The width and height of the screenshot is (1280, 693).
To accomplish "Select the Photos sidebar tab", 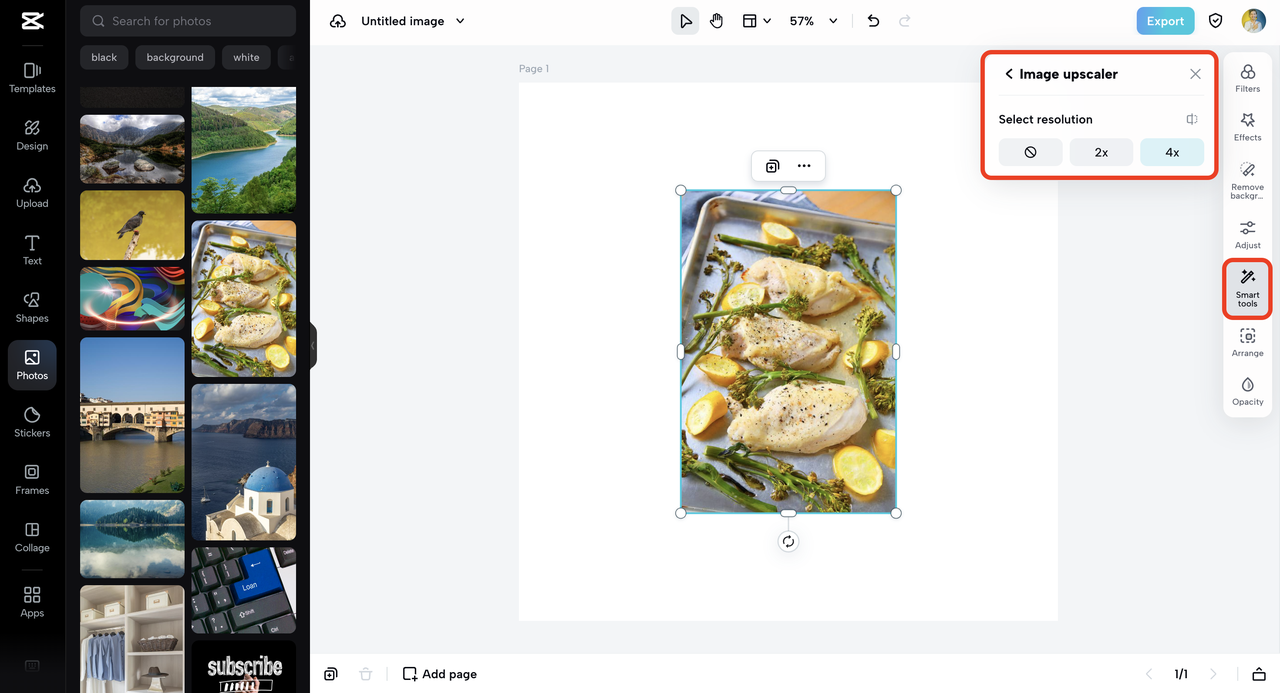I will 32,365.
